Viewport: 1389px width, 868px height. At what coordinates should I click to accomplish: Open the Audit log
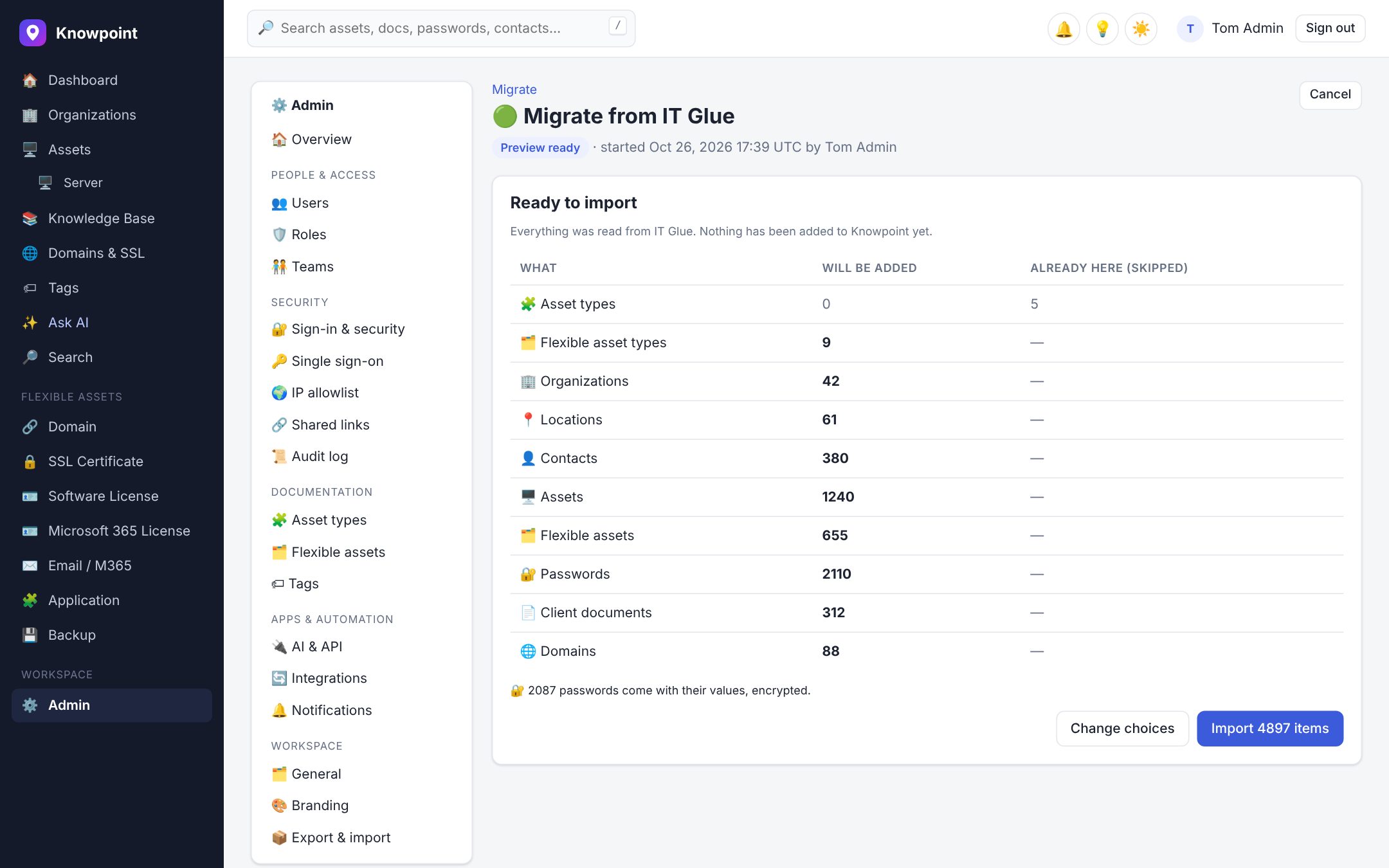click(x=361, y=457)
